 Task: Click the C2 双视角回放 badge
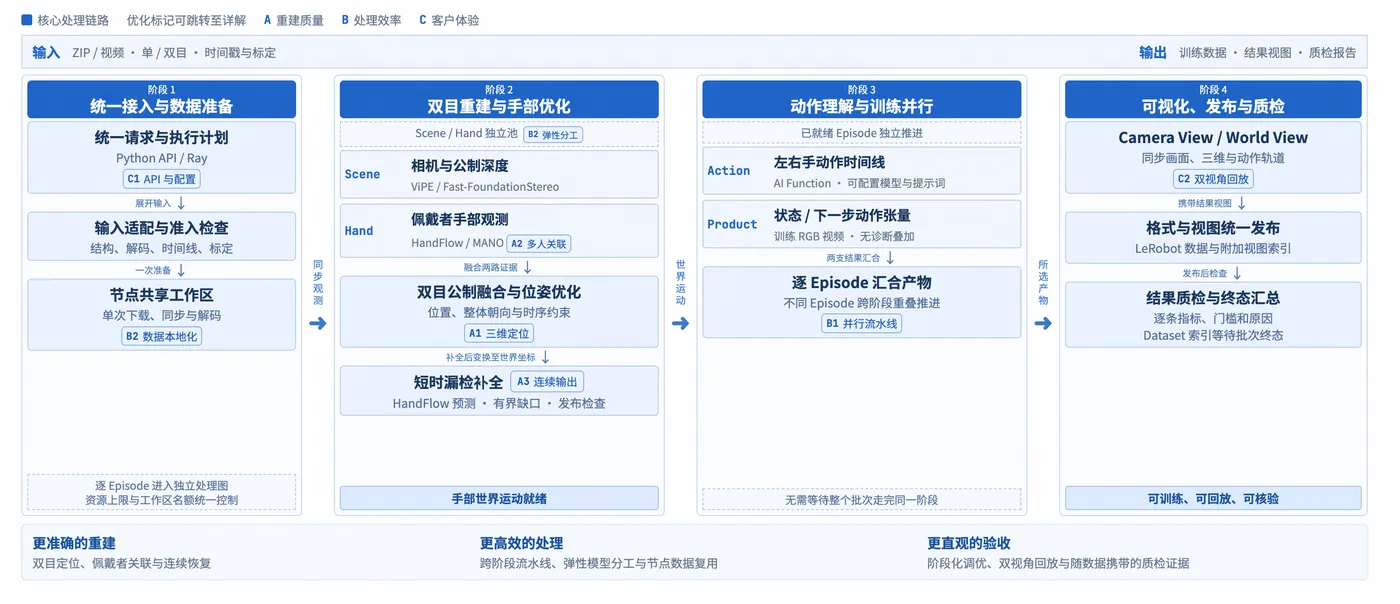tap(1213, 179)
